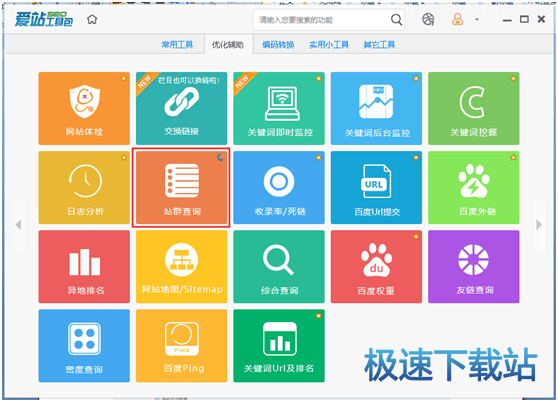Click the search magnifier icon
Viewport: 558px width, 402px height.
pos(396,20)
